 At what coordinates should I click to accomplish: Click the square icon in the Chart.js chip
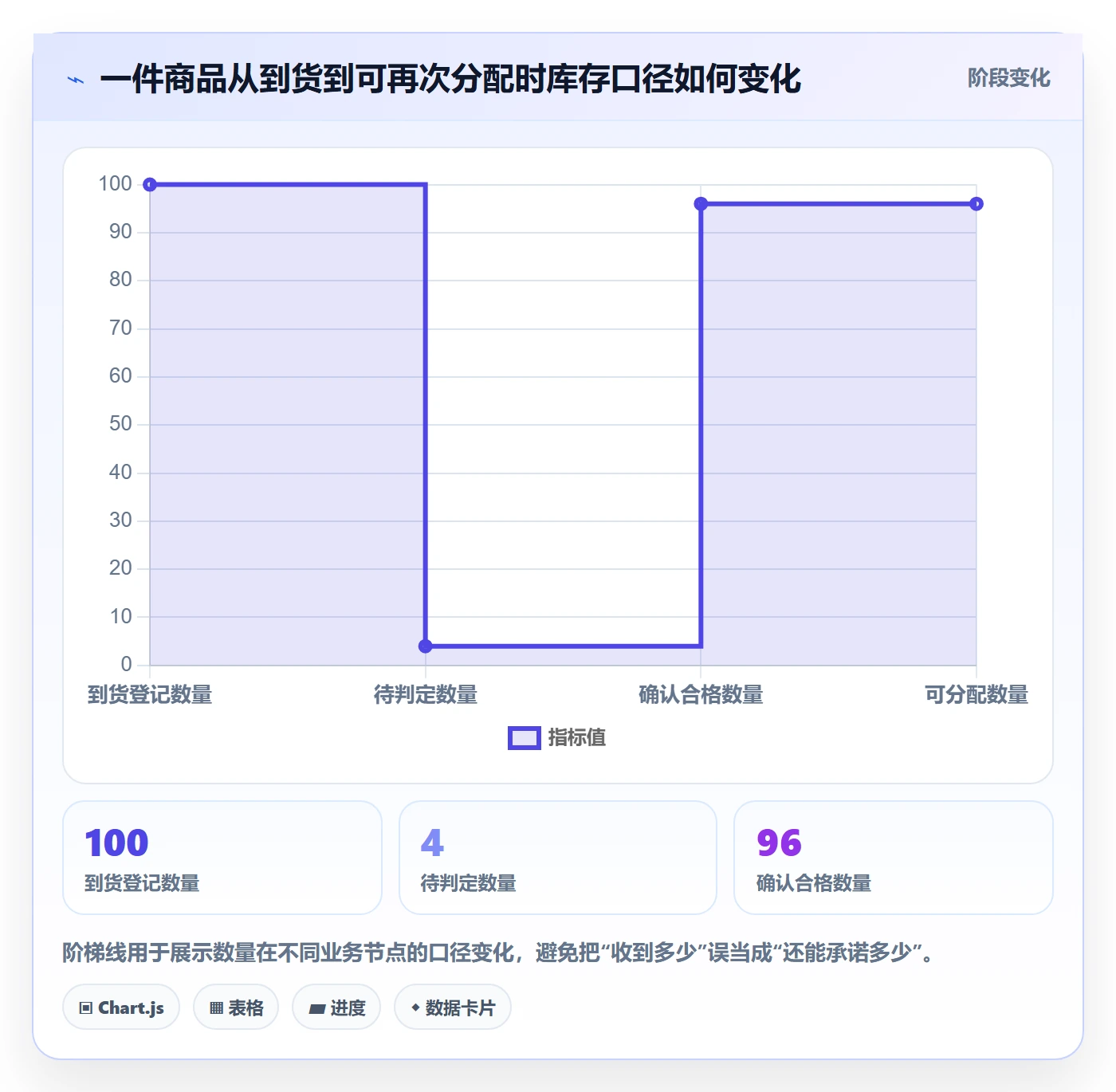pos(86,1008)
